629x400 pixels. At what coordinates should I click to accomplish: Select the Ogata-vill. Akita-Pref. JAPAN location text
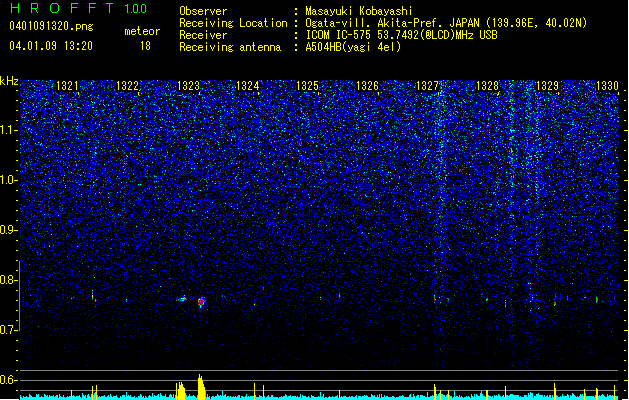tap(446, 23)
